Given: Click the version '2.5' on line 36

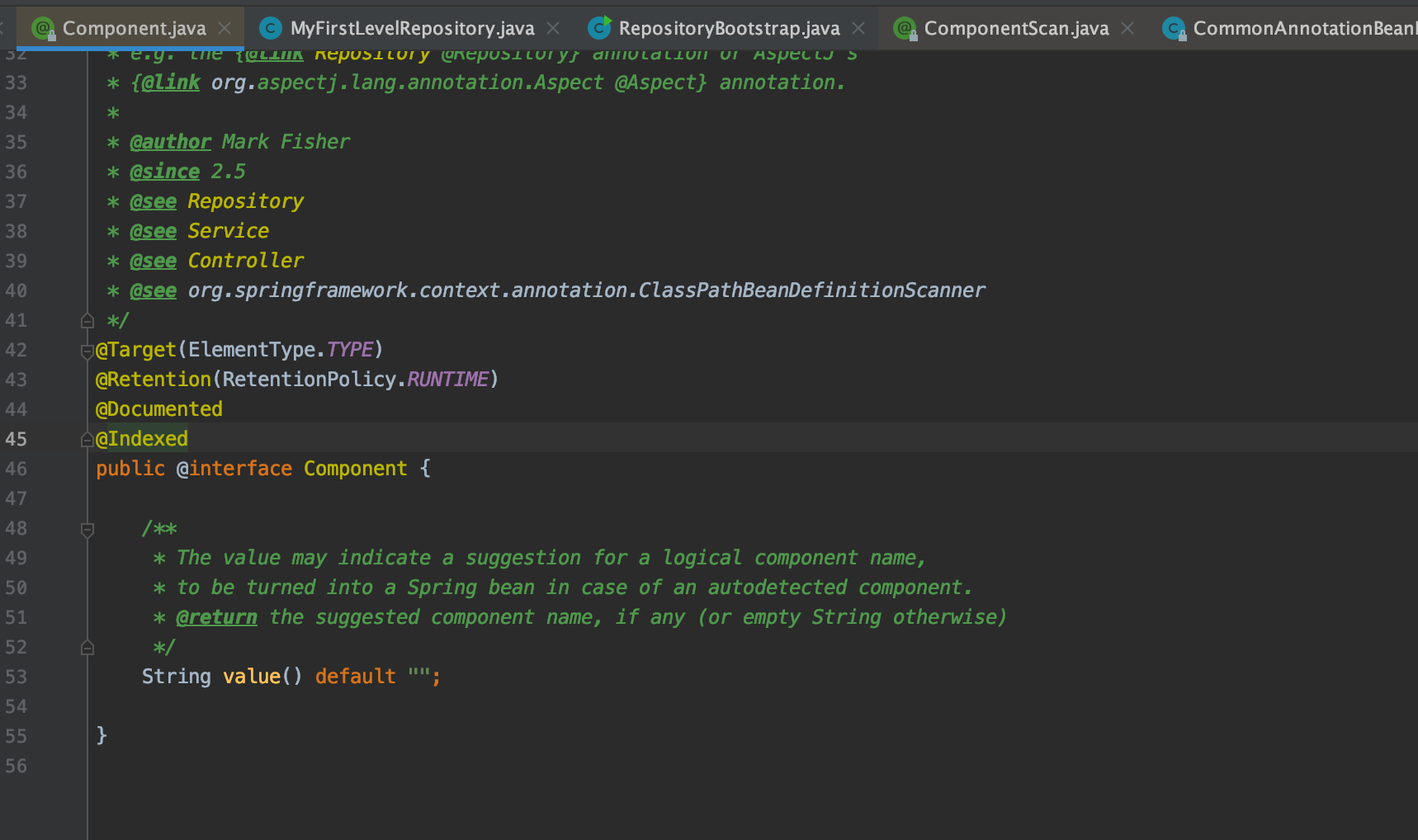Looking at the screenshot, I should pyautogui.click(x=228, y=172).
